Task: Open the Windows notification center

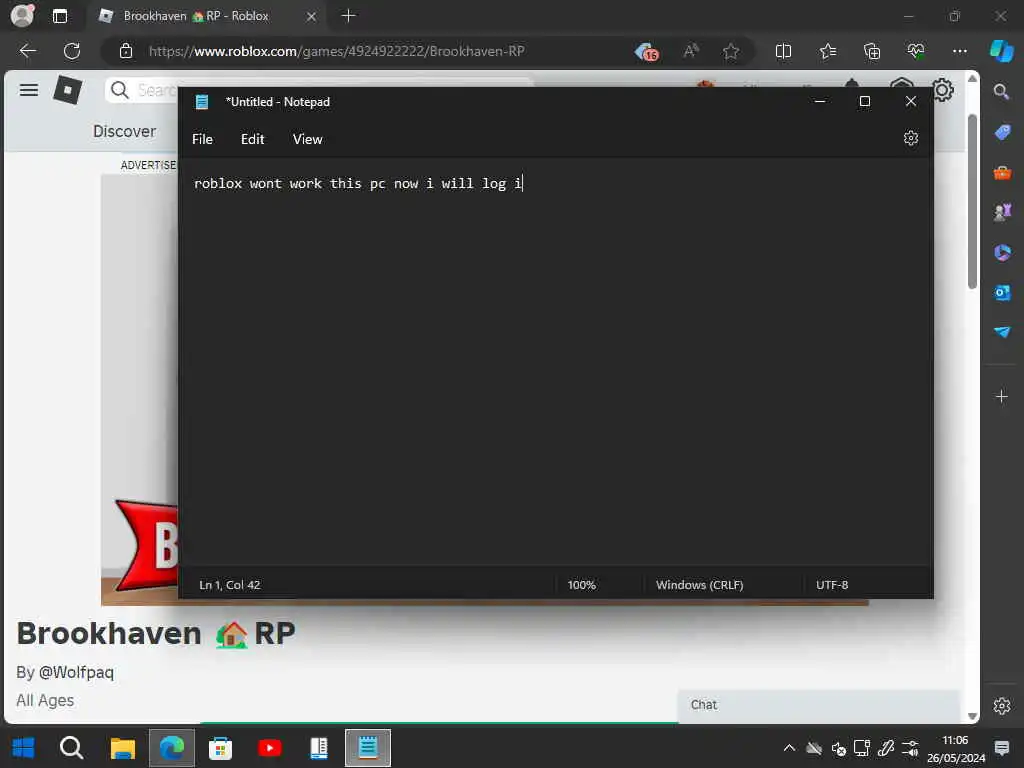Action: (x=1002, y=748)
